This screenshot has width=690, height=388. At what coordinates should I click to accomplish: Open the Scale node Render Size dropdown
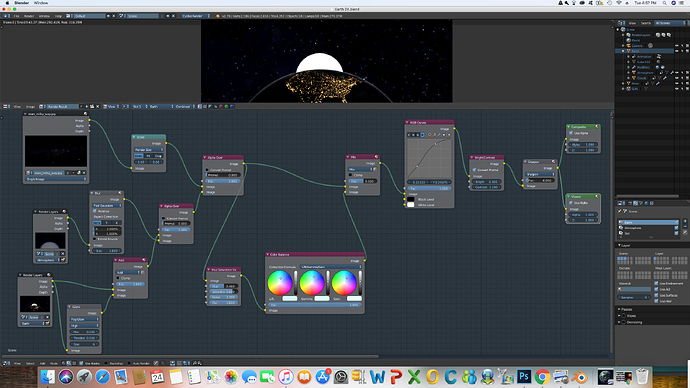tap(149, 150)
